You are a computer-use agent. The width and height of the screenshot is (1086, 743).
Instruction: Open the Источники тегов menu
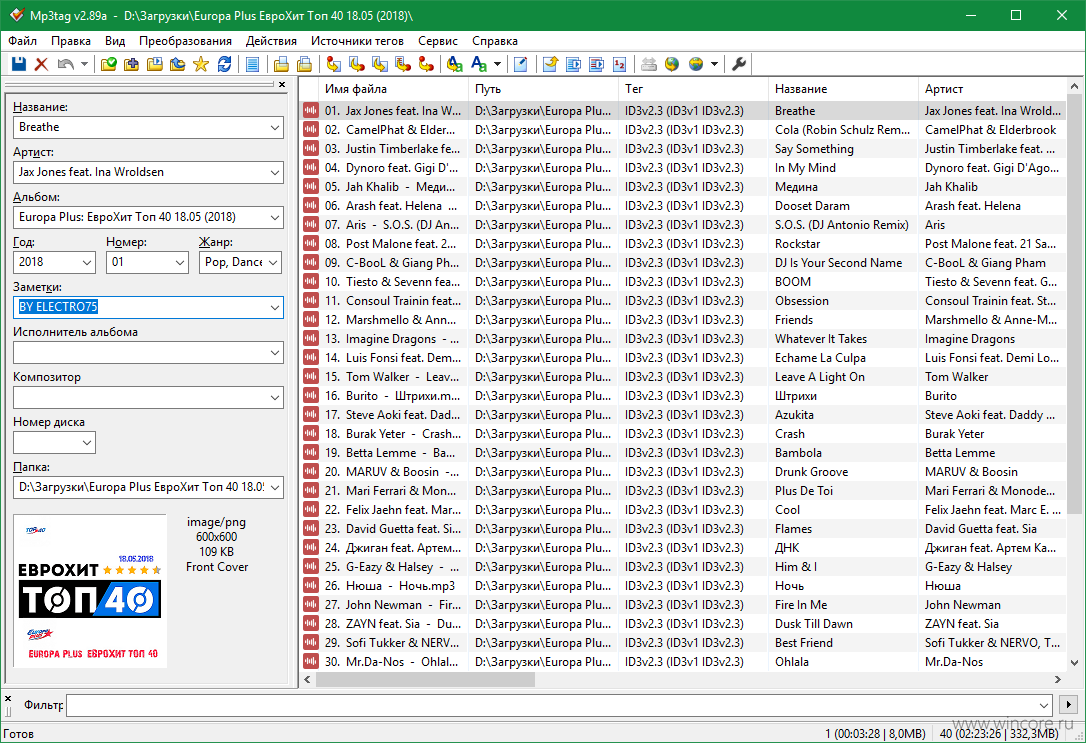click(x=357, y=41)
